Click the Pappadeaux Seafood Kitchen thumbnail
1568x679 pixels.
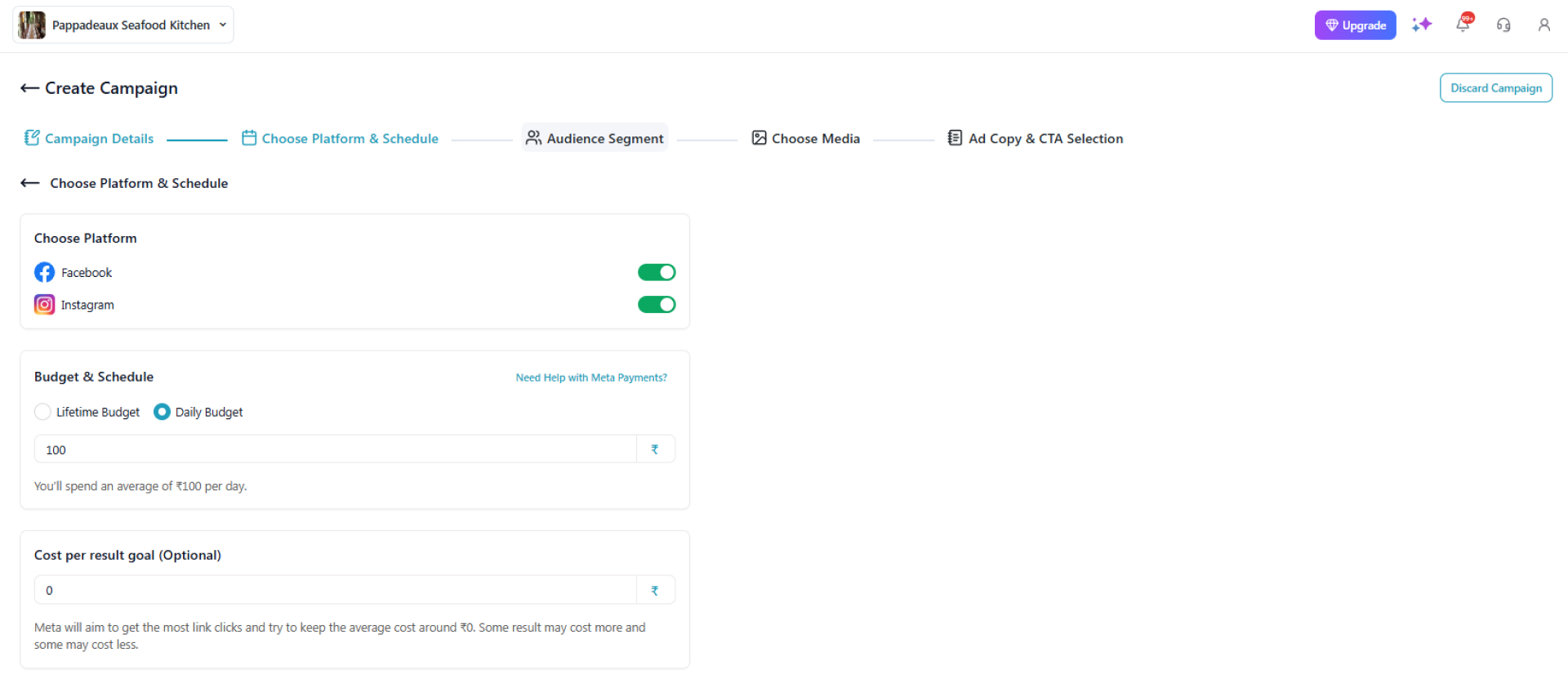click(32, 25)
